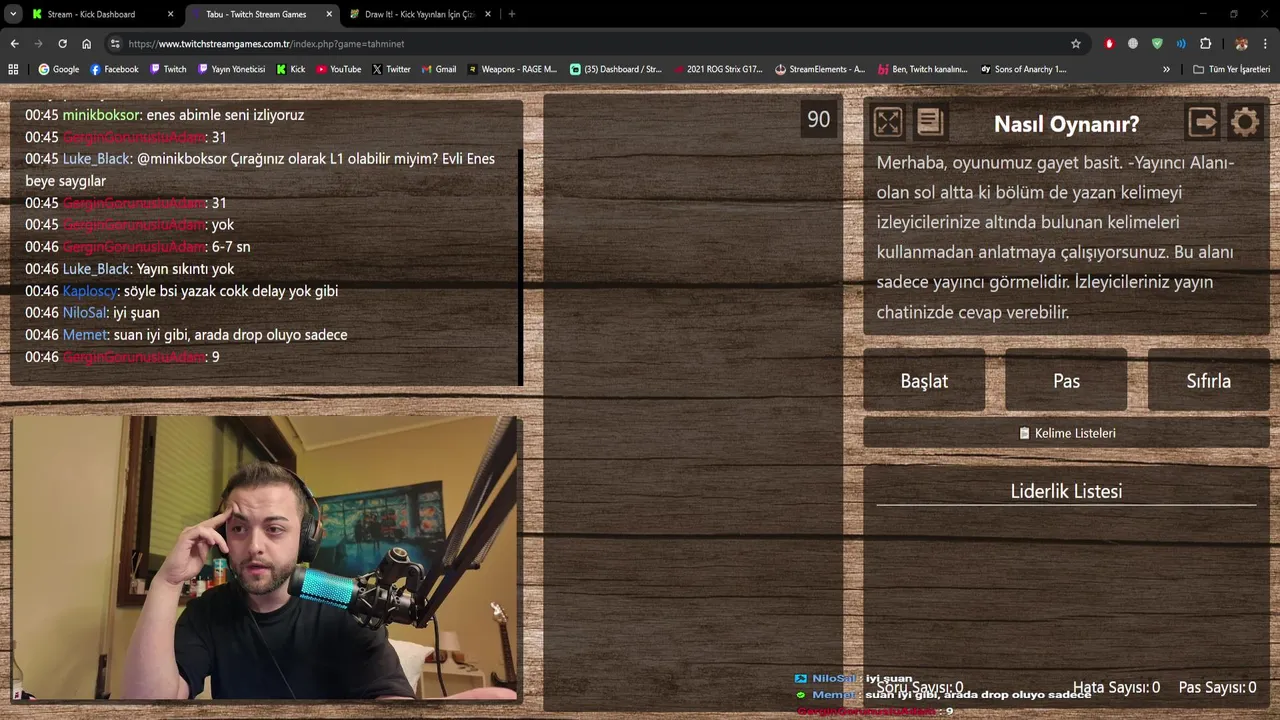1280x720 pixels.
Task: Click the Hata Sayısı counter
Action: pos(1116,687)
